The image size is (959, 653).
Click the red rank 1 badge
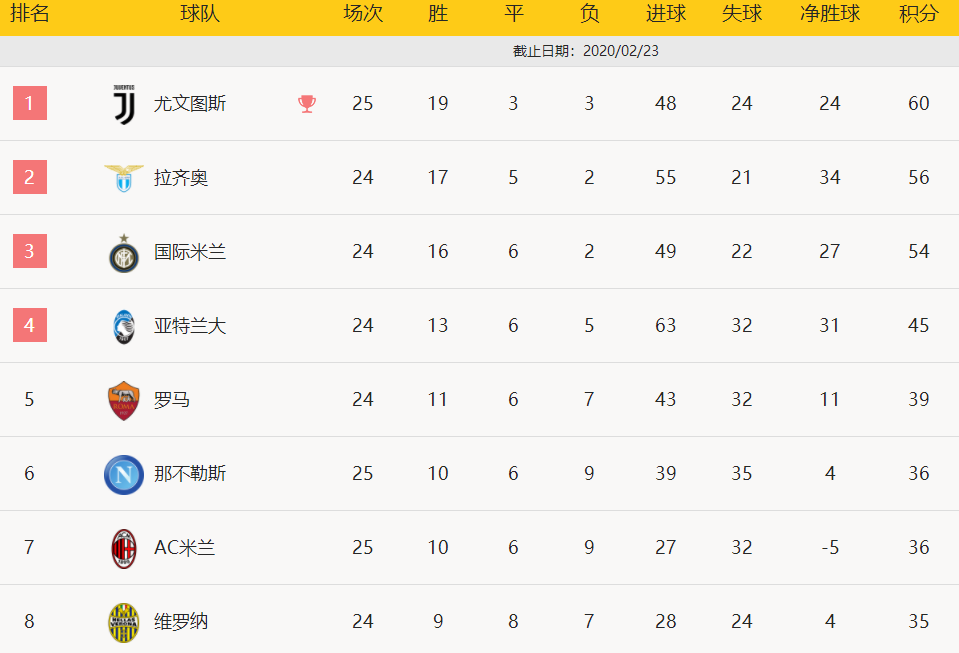30,103
